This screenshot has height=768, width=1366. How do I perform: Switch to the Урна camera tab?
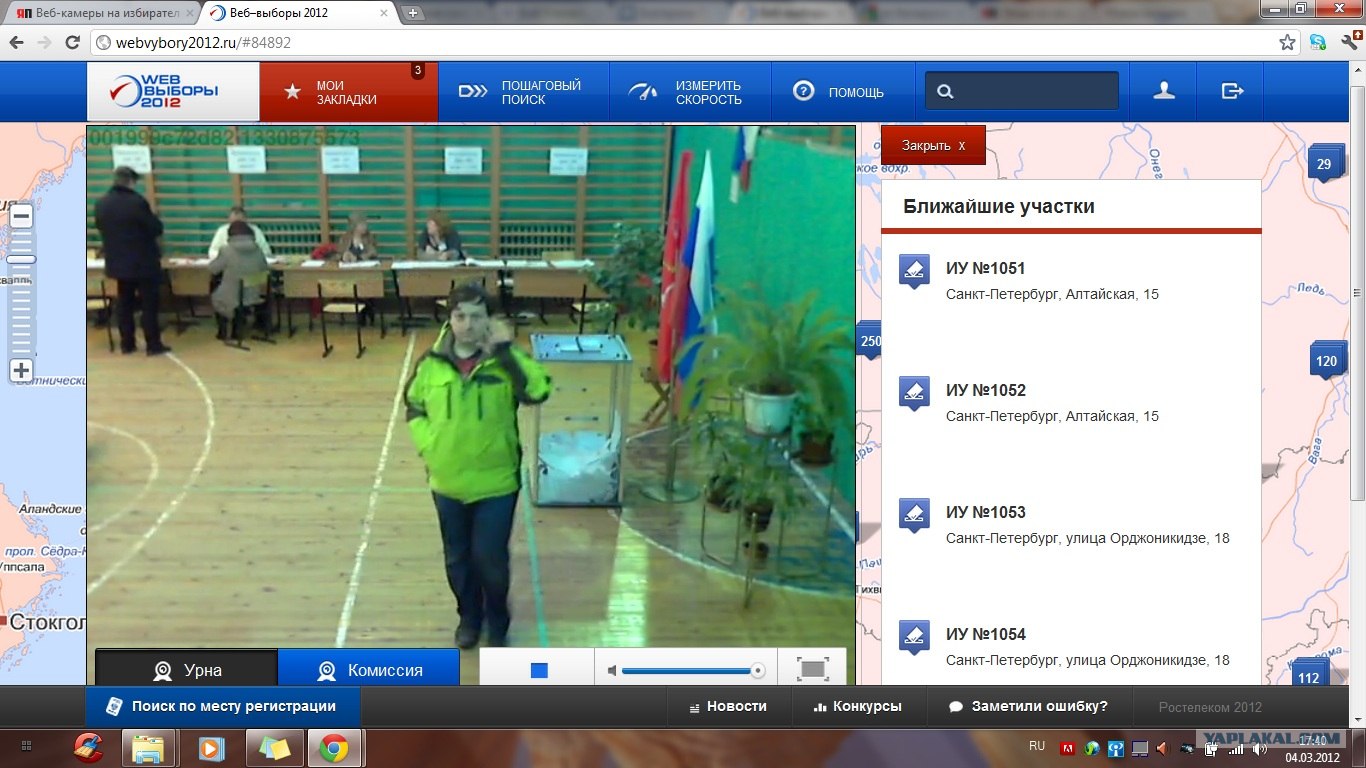click(x=186, y=668)
